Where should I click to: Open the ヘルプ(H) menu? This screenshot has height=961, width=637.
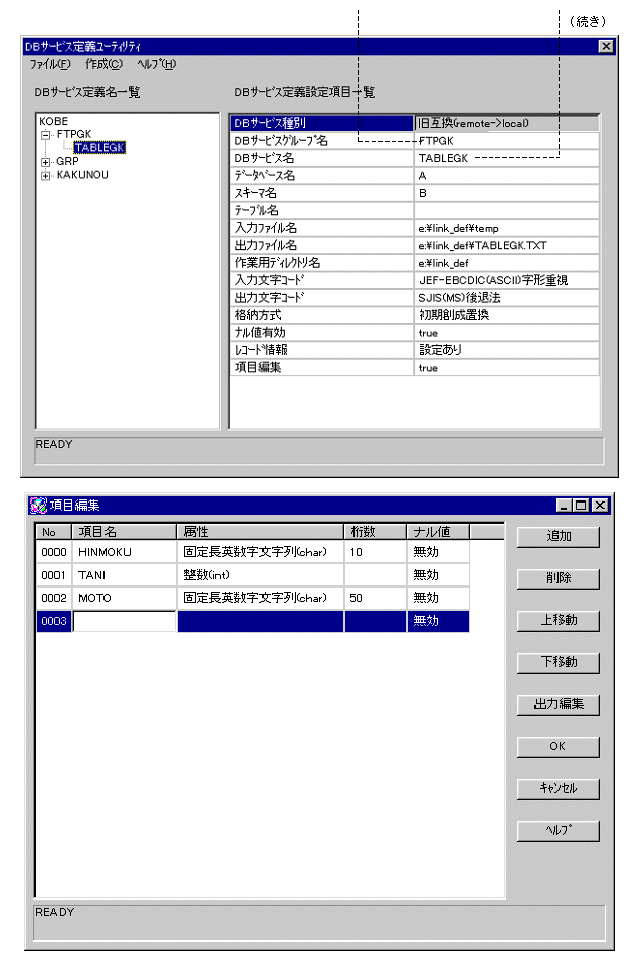pos(156,64)
